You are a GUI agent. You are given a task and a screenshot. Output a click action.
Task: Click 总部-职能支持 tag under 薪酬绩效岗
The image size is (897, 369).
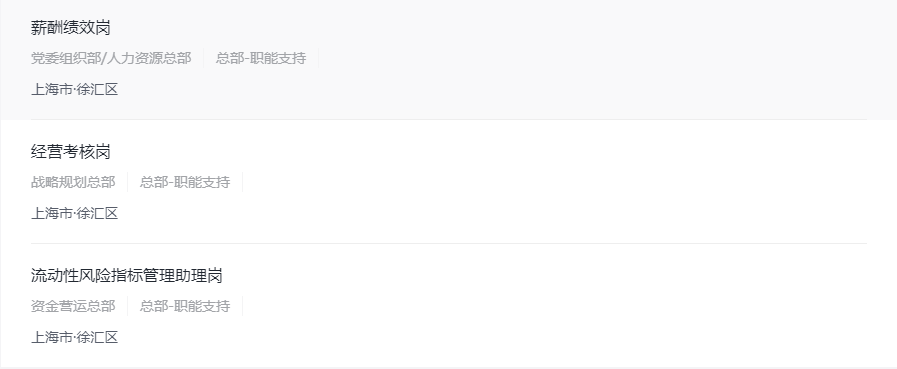coord(261,58)
